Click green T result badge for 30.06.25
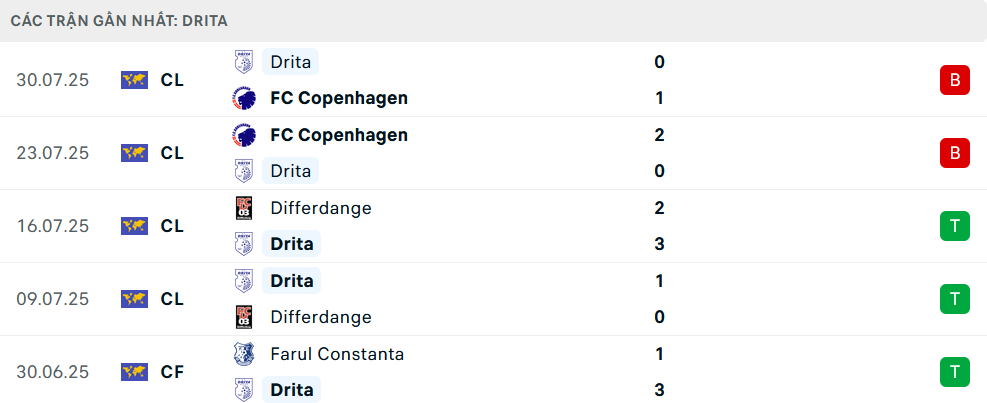Image resolution: width=987 pixels, height=403 pixels. coord(955,372)
